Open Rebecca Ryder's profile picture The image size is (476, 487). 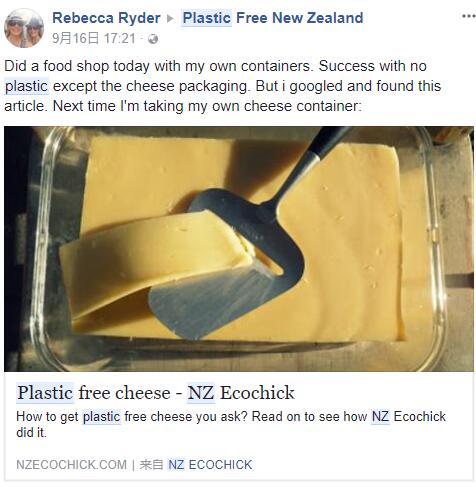(24, 28)
